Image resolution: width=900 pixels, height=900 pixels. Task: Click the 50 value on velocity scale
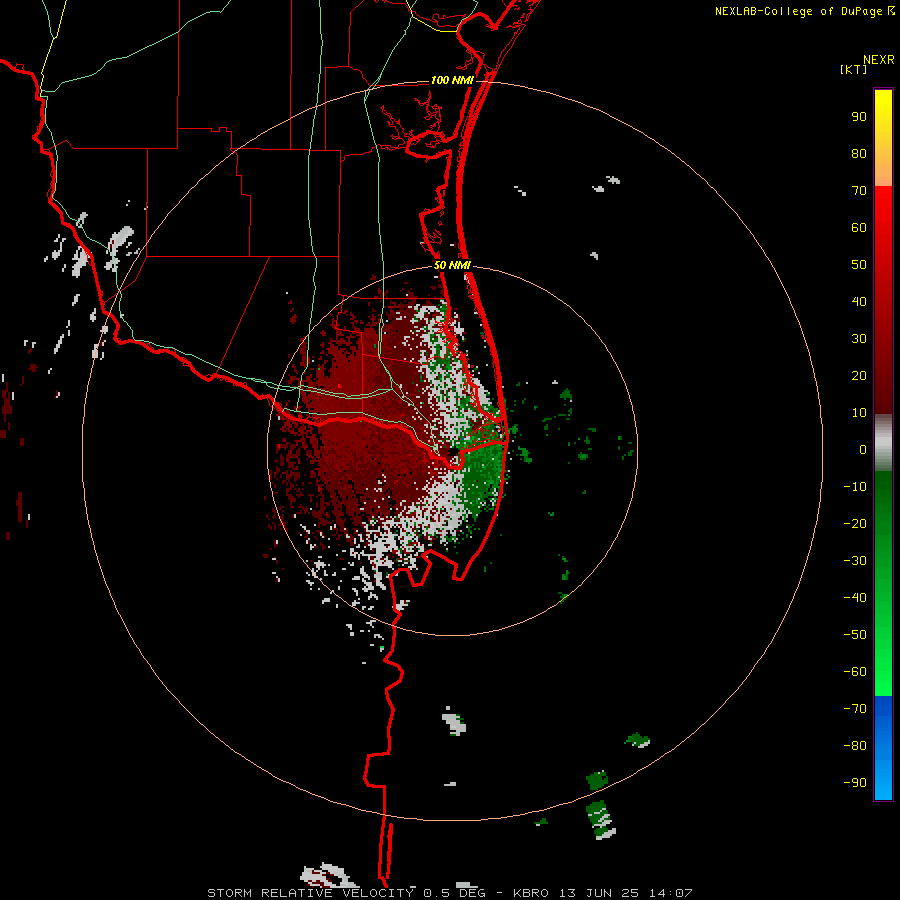click(859, 265)
